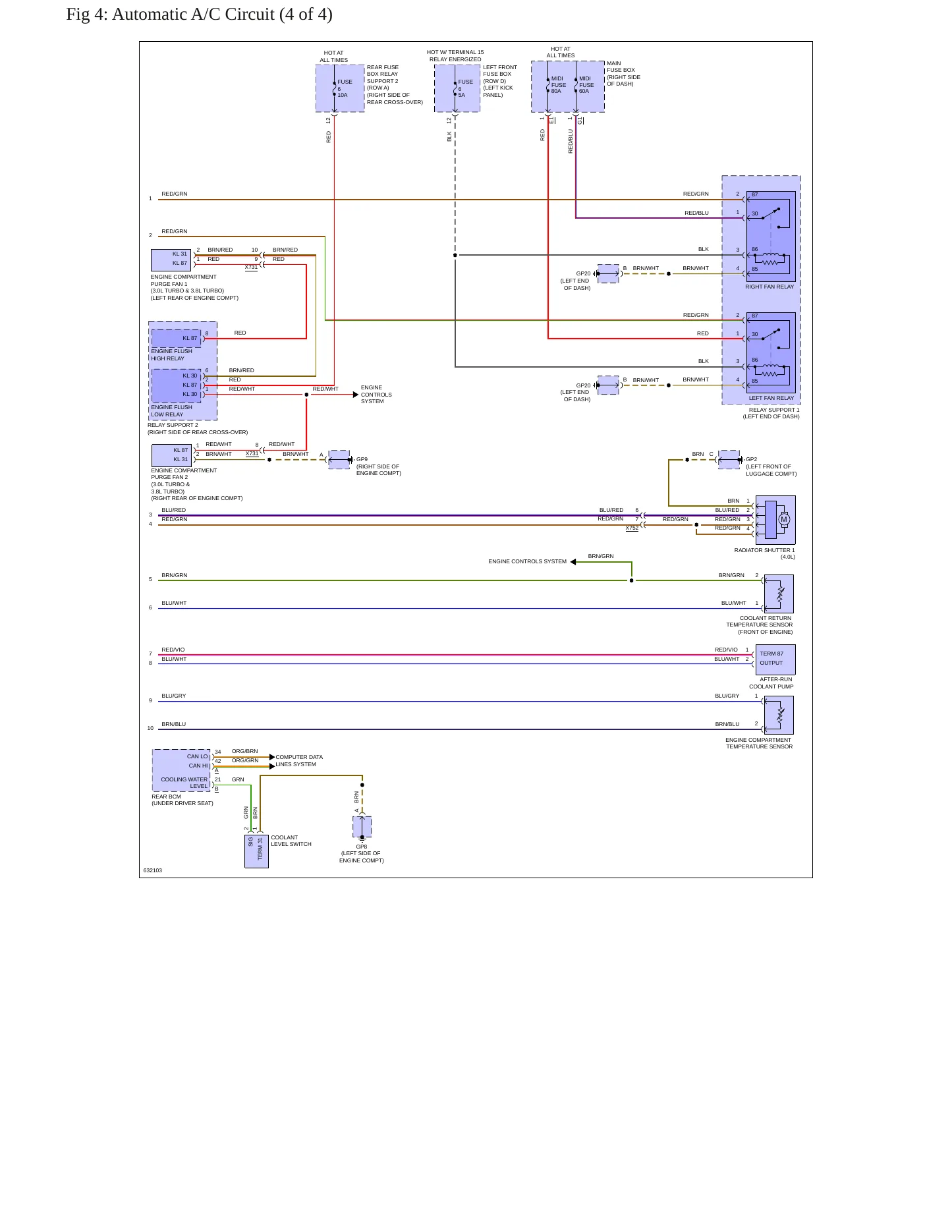Click the MIDI Fuse 80A in main fuse box
Viewport: 952px width, 1232px height.
click(x=555, y=85)
